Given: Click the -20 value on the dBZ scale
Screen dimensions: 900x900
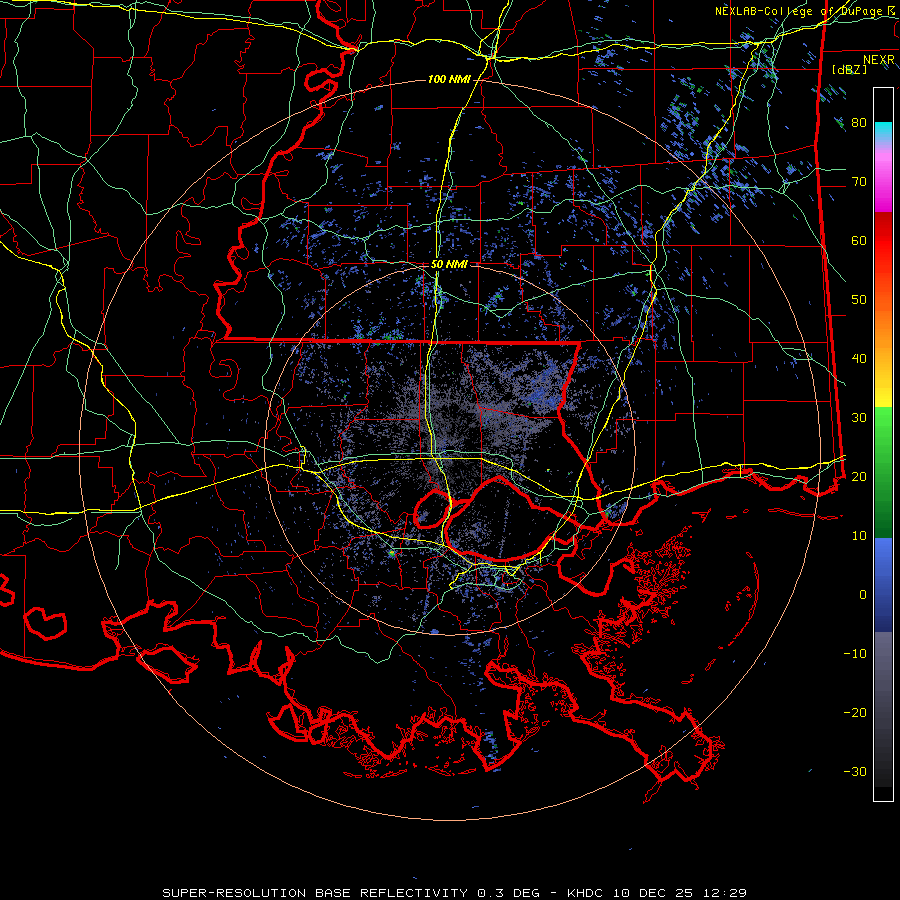Looking at the screenshot, I should (x=855, y=712).
